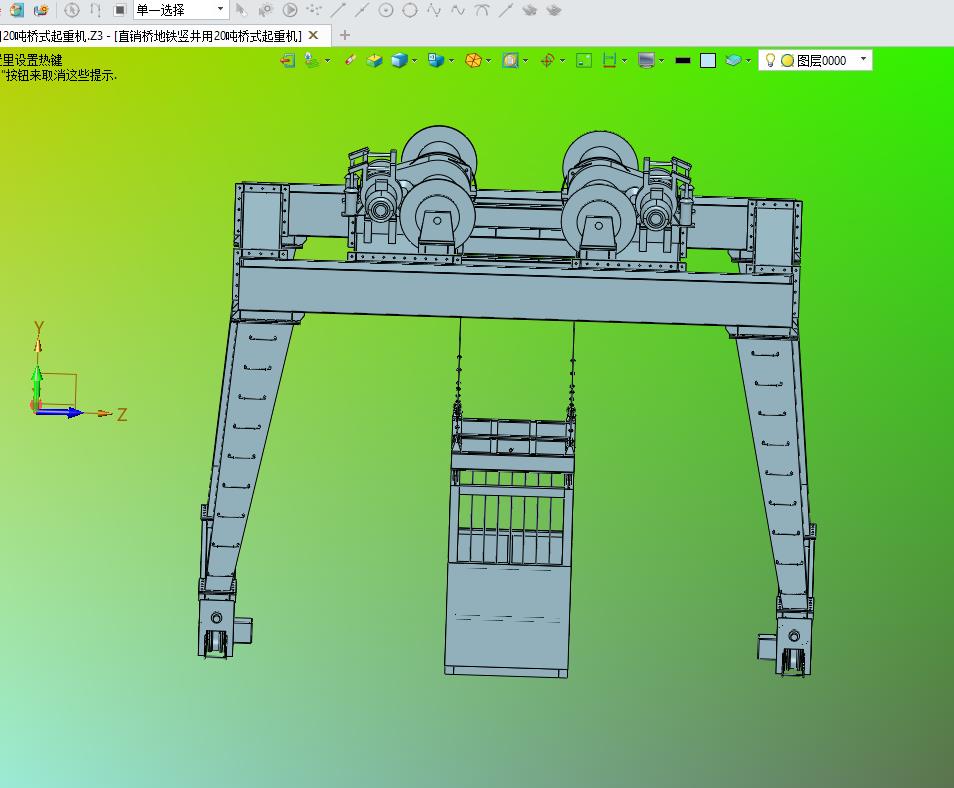Expand the 图层0000 layer dropdown

864,60
